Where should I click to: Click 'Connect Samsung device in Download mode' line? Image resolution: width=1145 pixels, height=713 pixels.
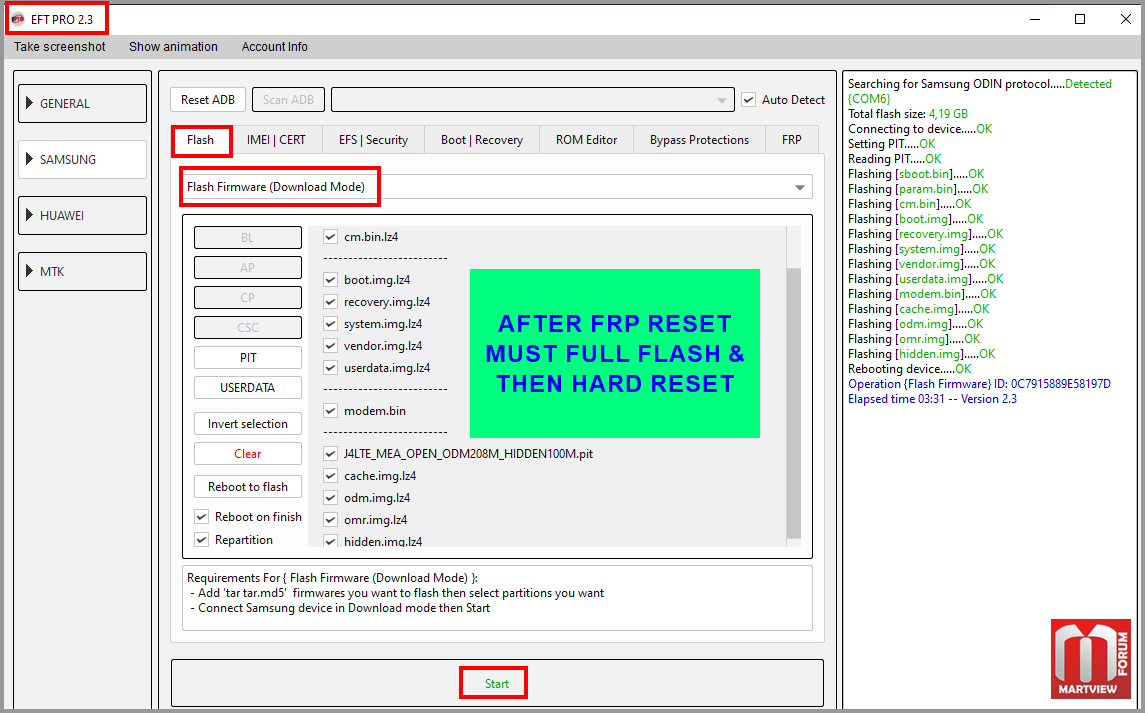[x=340, y=608]
